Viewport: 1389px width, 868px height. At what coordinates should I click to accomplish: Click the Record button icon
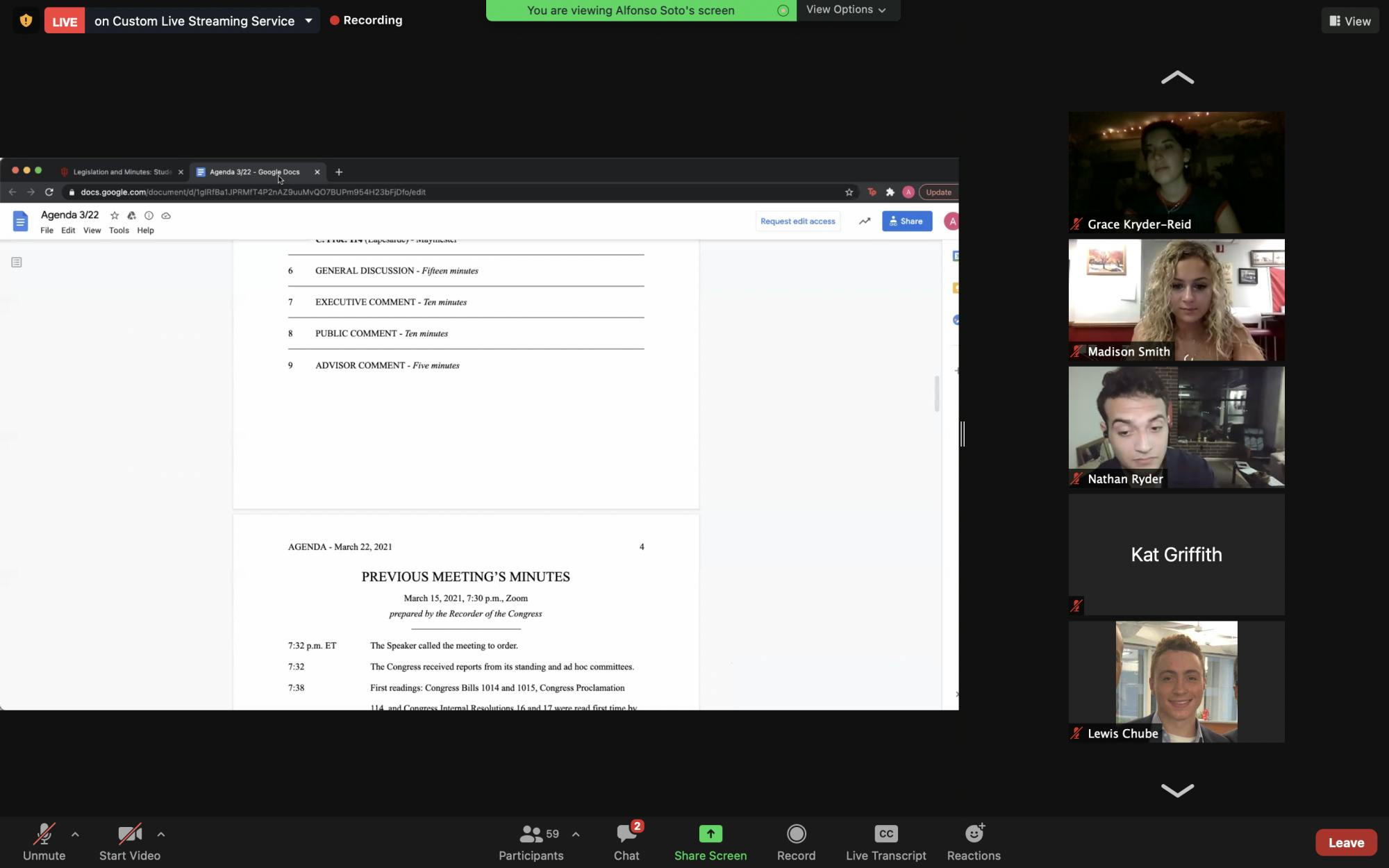click(796, 833)
